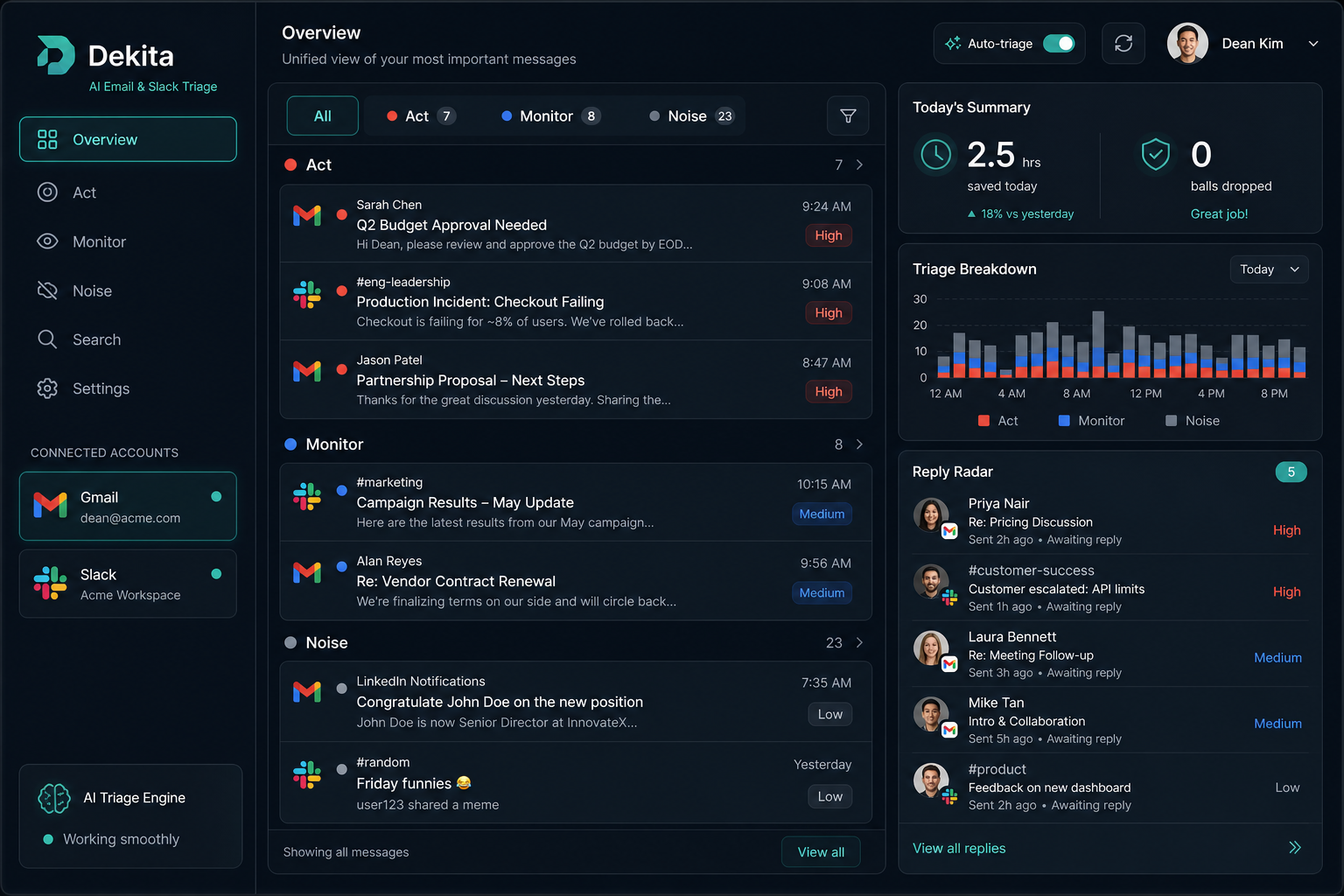Expand the Act section chevron

859,164
